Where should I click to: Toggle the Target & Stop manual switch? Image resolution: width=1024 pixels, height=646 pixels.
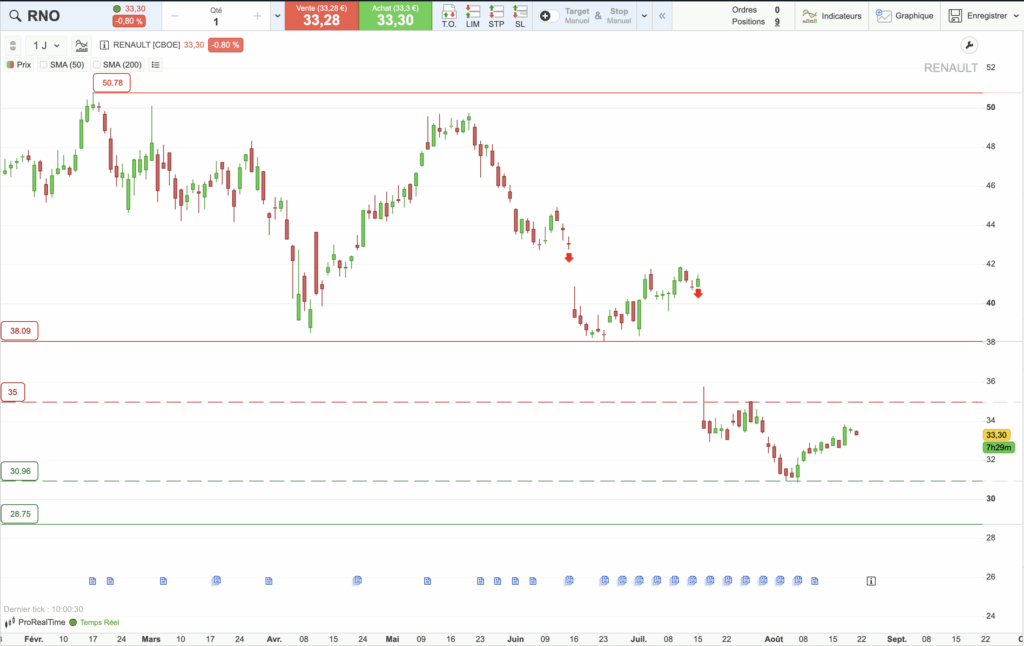tap(548, 16)
